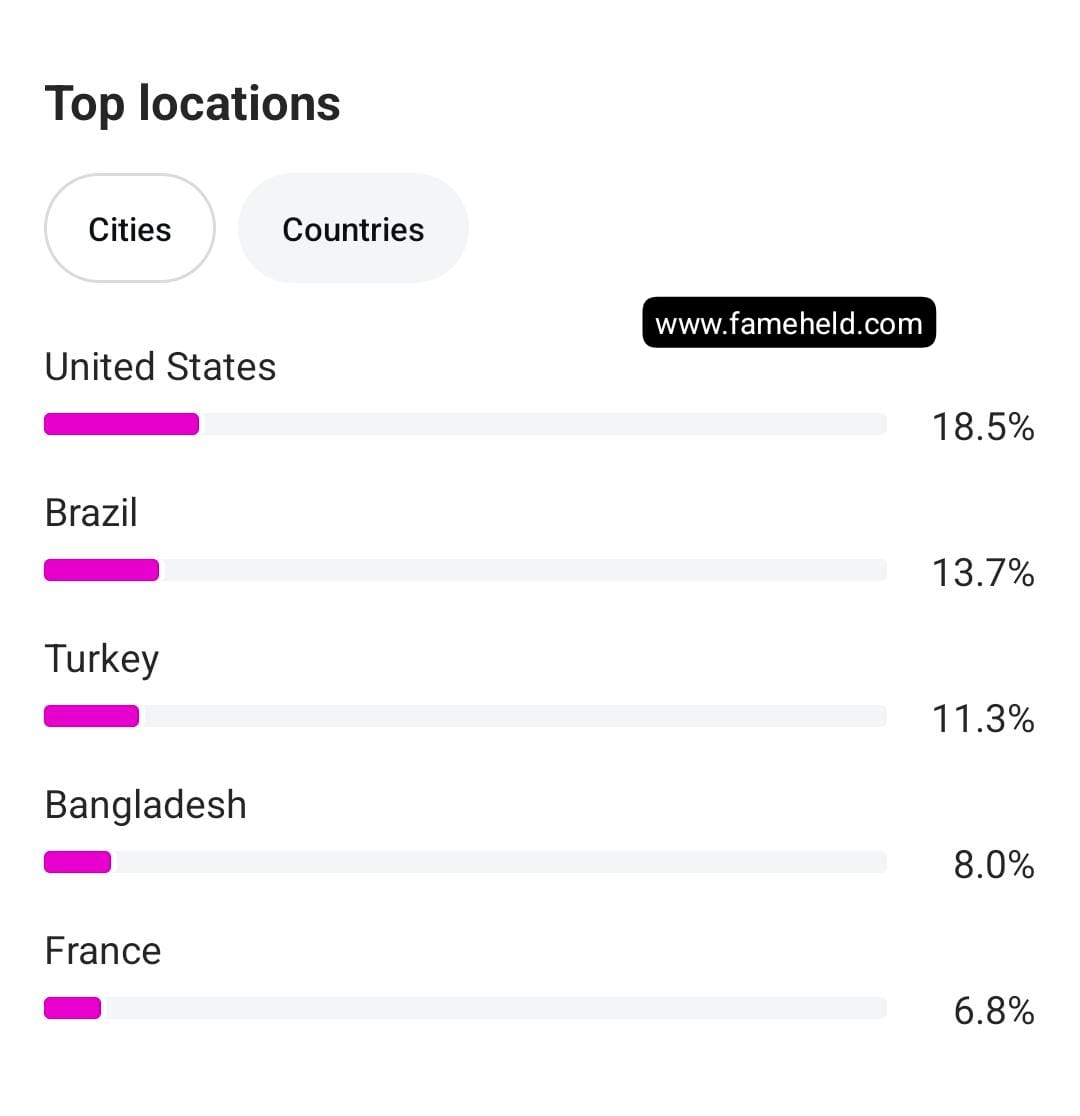This screenshot has height=1116, width=1080.
Task: Open the www.fameheld.com watermark link
Action: (x=788, y=323)
